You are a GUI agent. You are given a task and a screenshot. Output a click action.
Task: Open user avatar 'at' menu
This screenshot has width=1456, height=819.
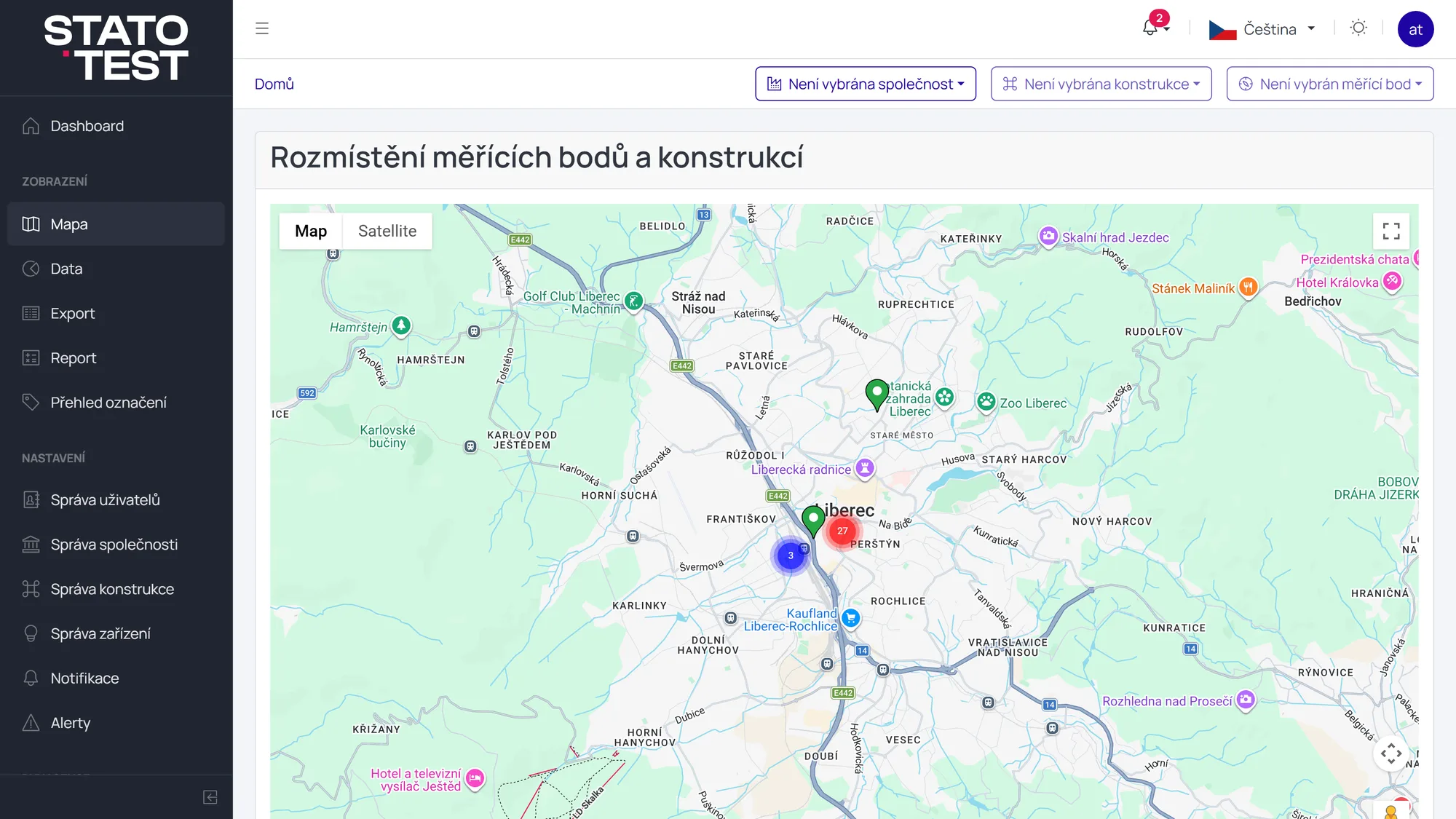click(x=1415, y=29)
